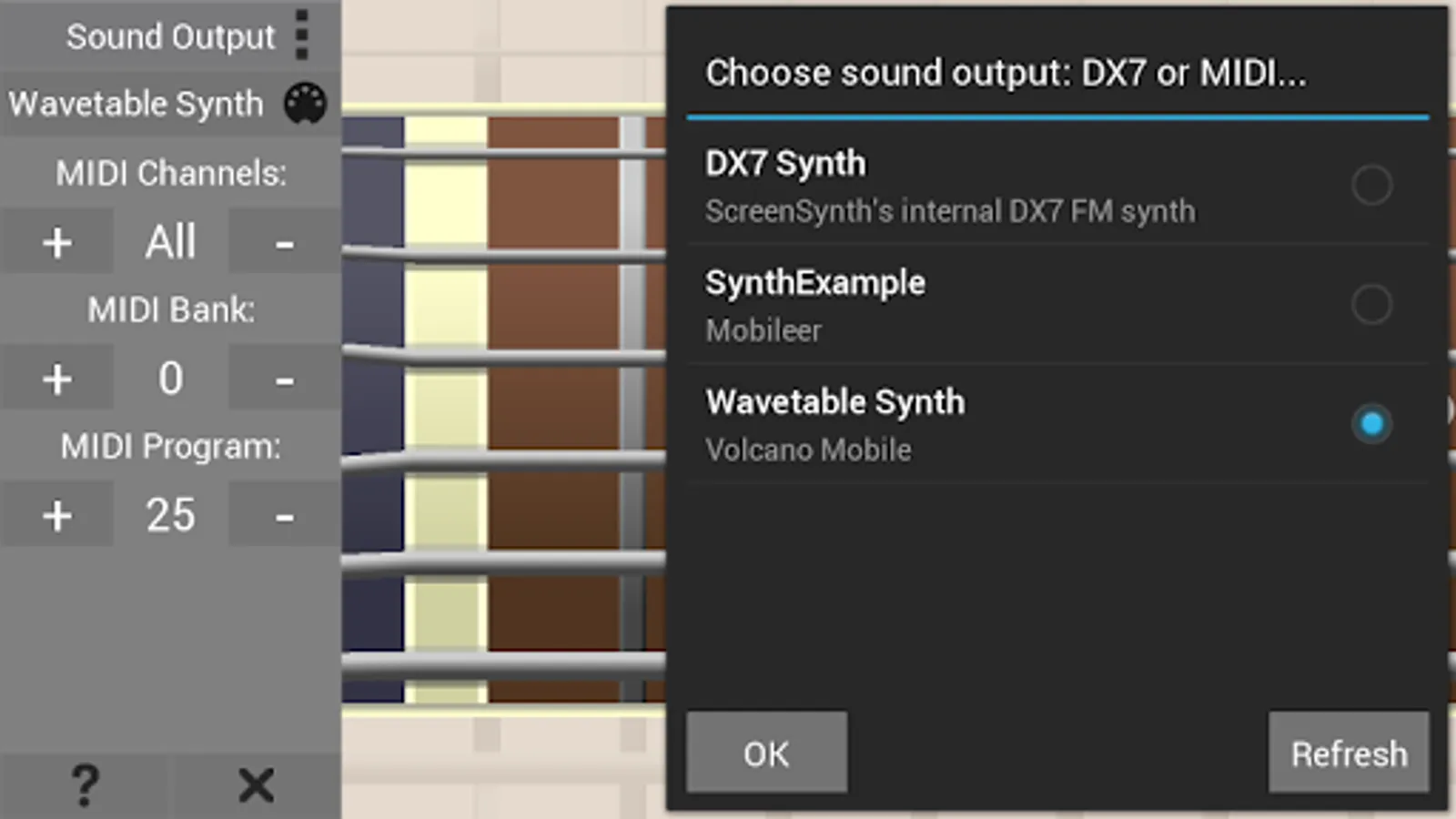This screenshot has height=819, width=1456.
Task: Click 'ScreenSynth's internal DX7 FM synth' description
Action: tap(950, 211)
